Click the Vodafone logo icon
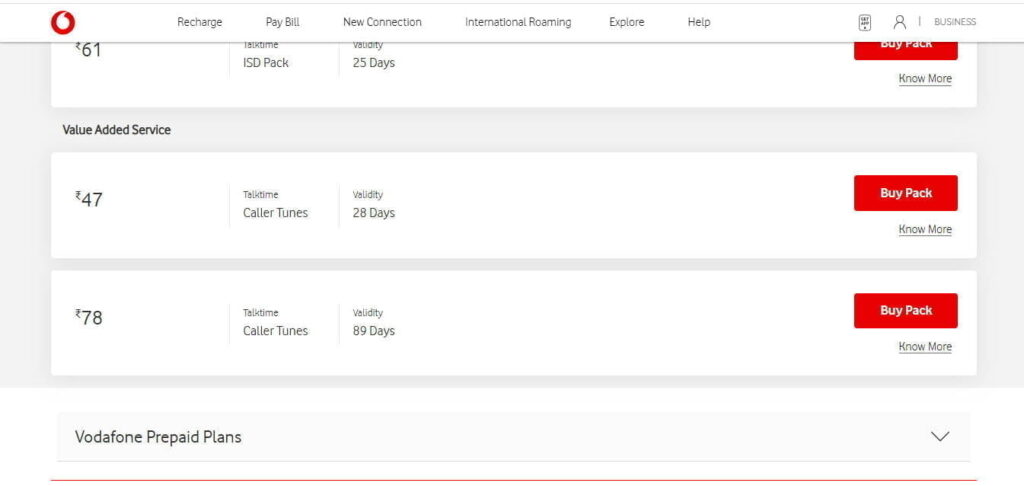The image size is (1024, 486). click(63, 23)
